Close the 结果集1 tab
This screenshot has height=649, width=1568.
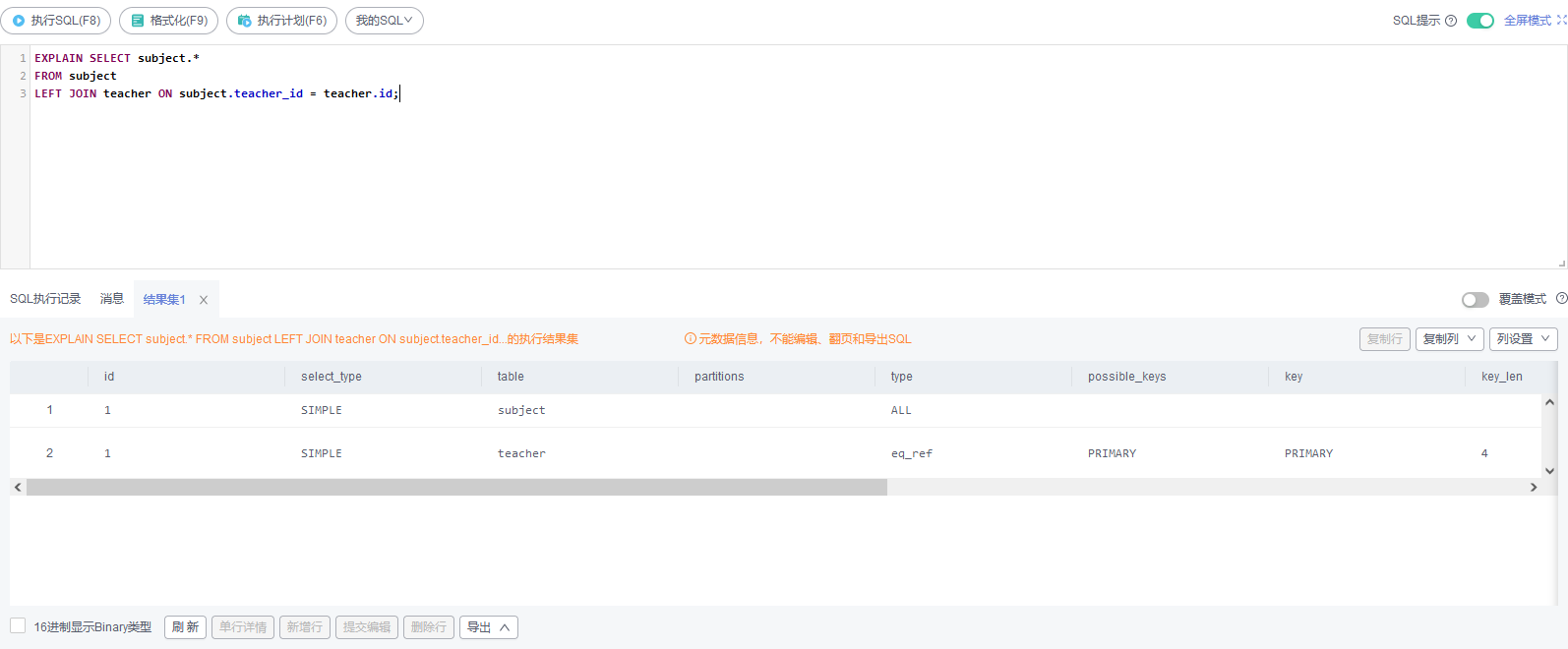point(204,300)
